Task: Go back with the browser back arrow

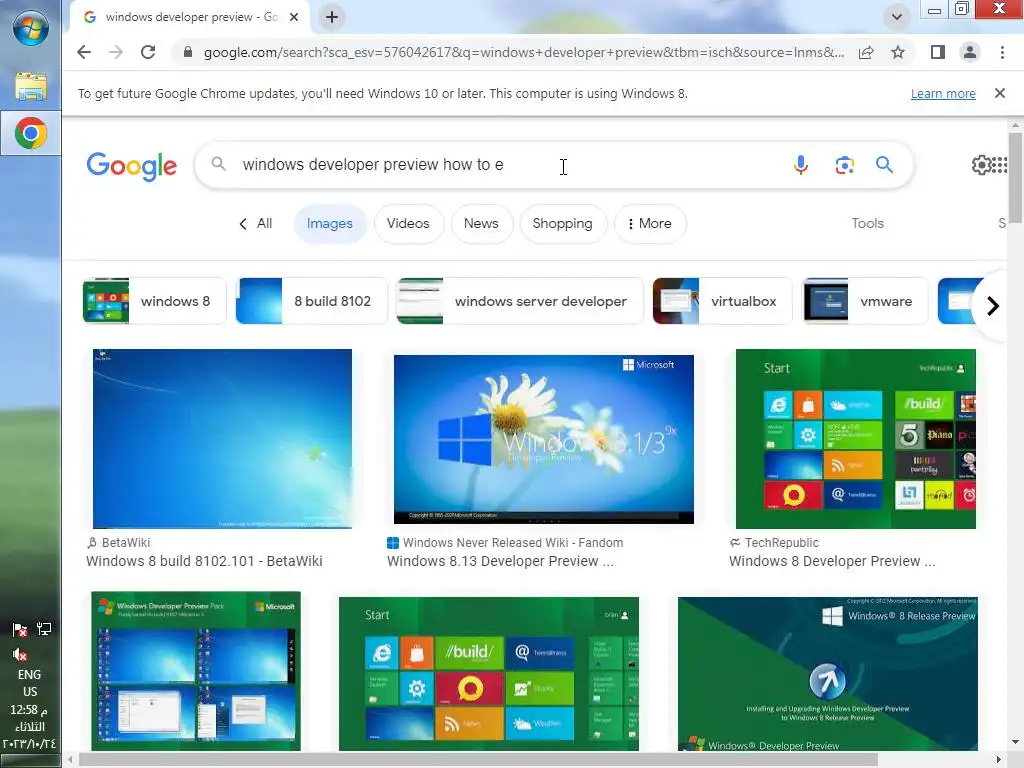Action: [x=84, y=52]
